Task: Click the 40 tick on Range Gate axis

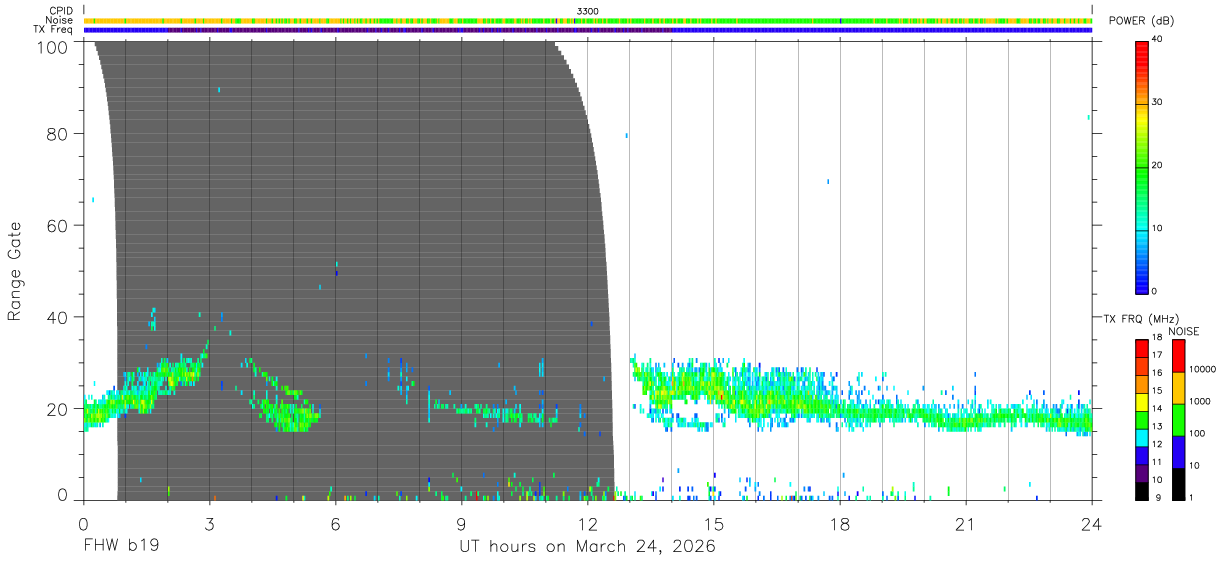Action: (56, 317)
